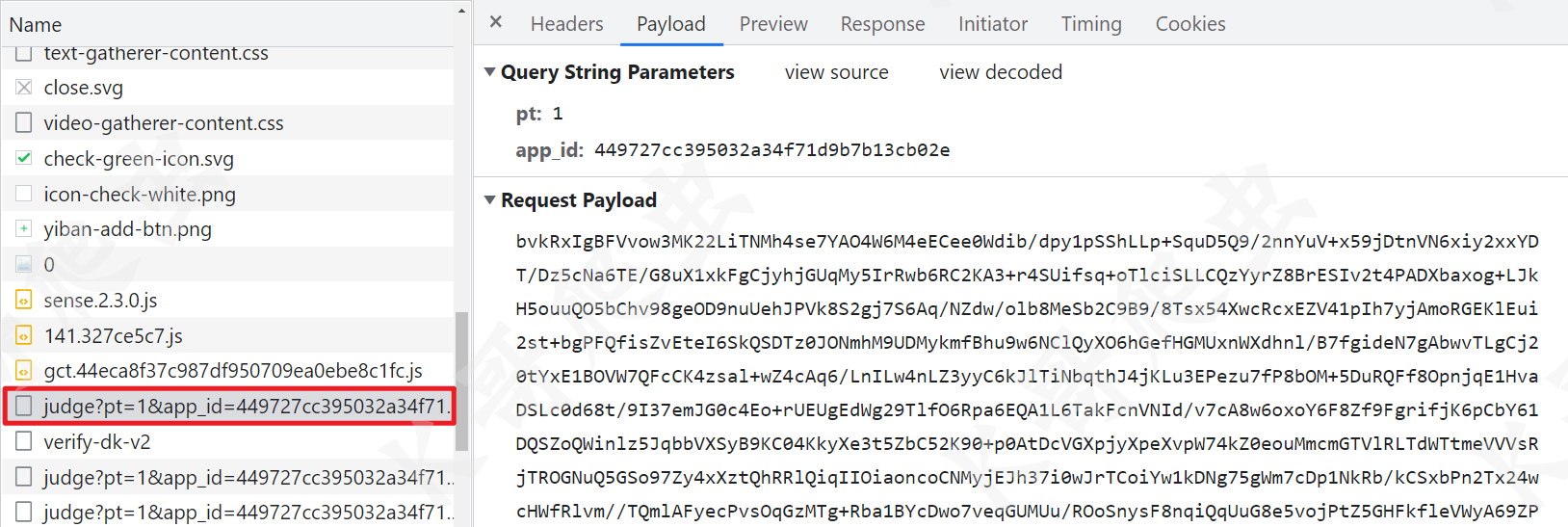Open the Response tab

point(882,23)
